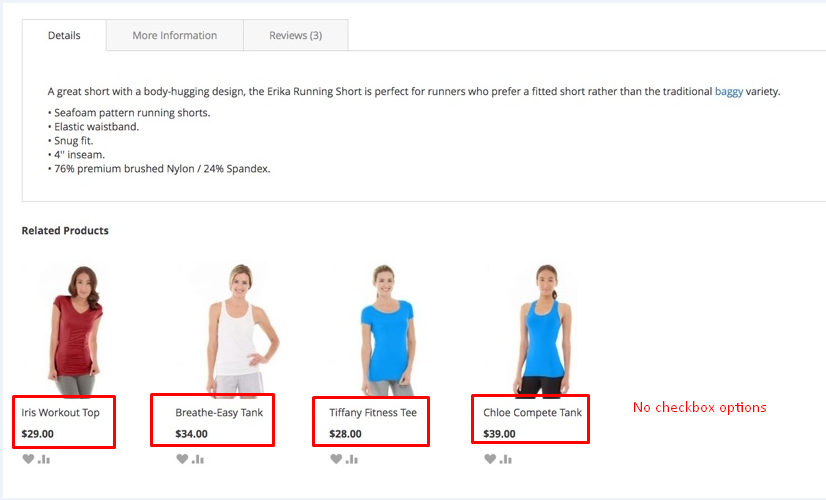This screenshot has height=500, width=826.
Task: Add Breathe-Easy Tank to wishlist
Action: 182,459
